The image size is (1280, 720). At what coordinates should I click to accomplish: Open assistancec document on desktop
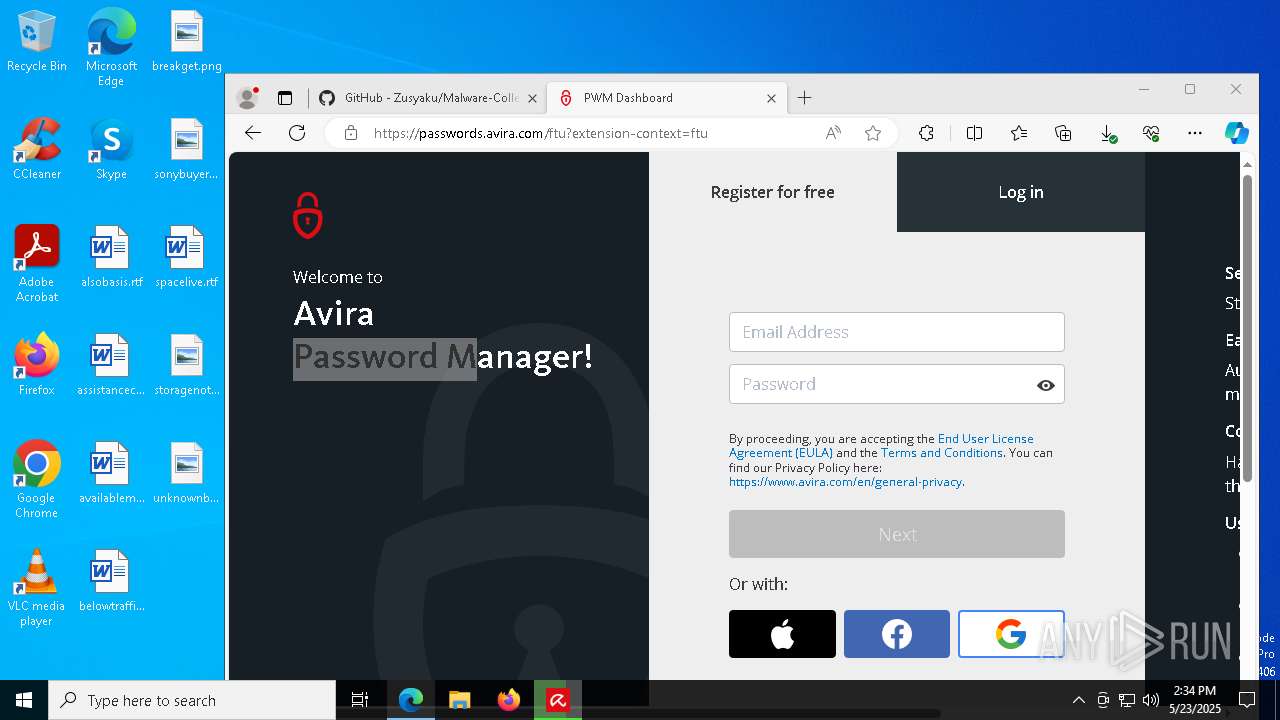point(111,365)
